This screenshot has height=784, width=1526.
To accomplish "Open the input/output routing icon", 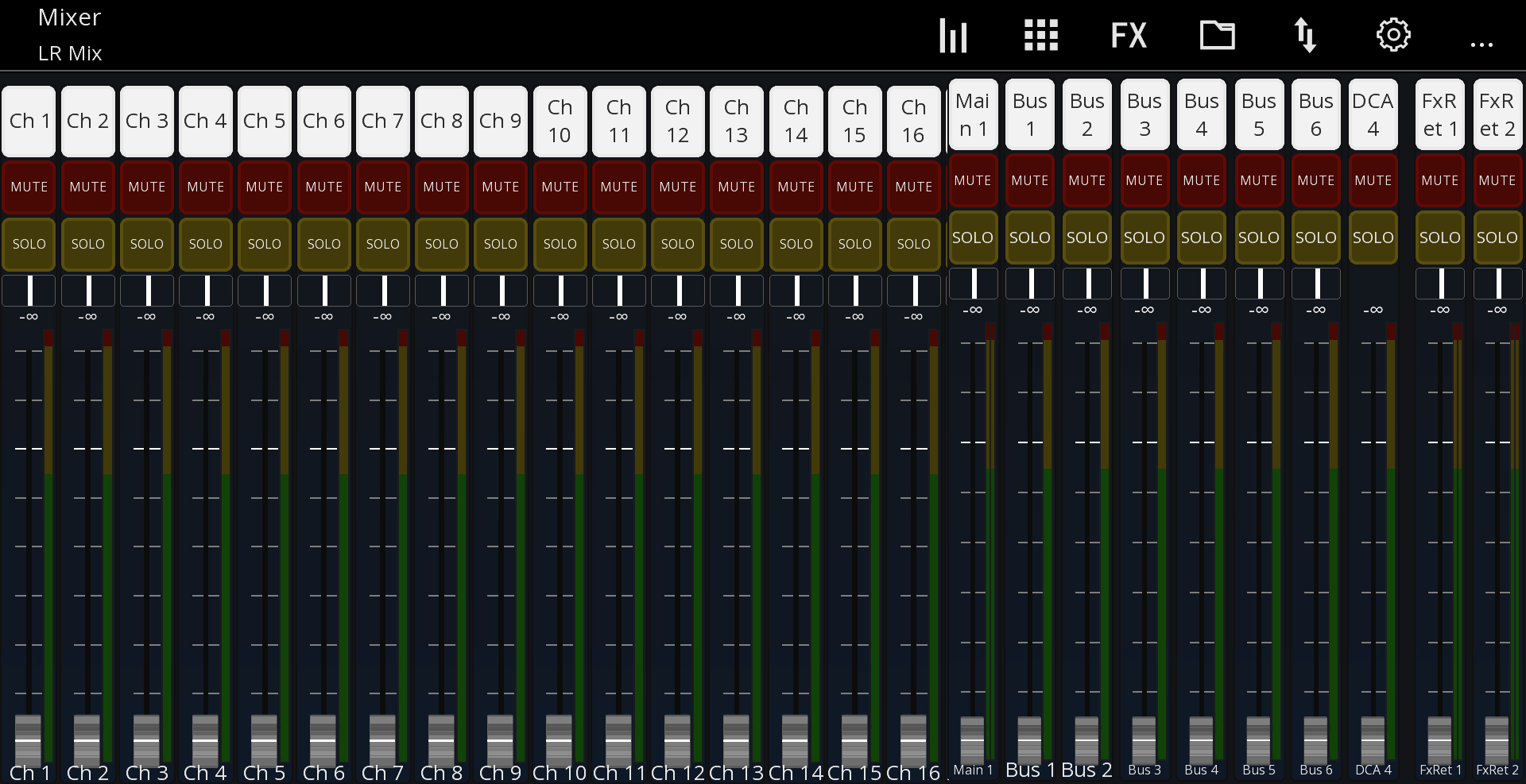I will pos(1307,35).
